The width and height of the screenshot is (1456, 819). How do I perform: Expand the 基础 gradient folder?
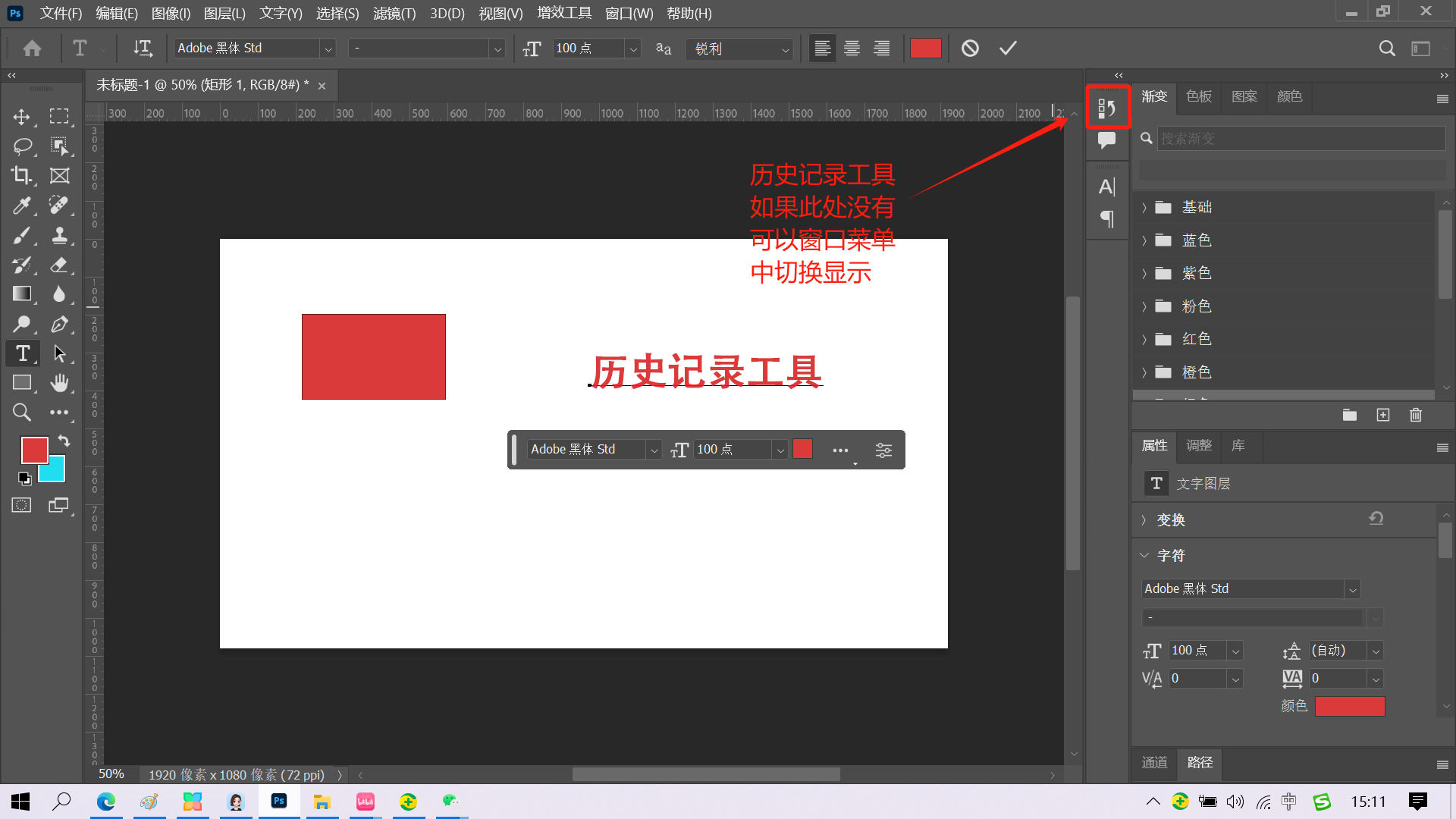click(x=1144, y=208)
